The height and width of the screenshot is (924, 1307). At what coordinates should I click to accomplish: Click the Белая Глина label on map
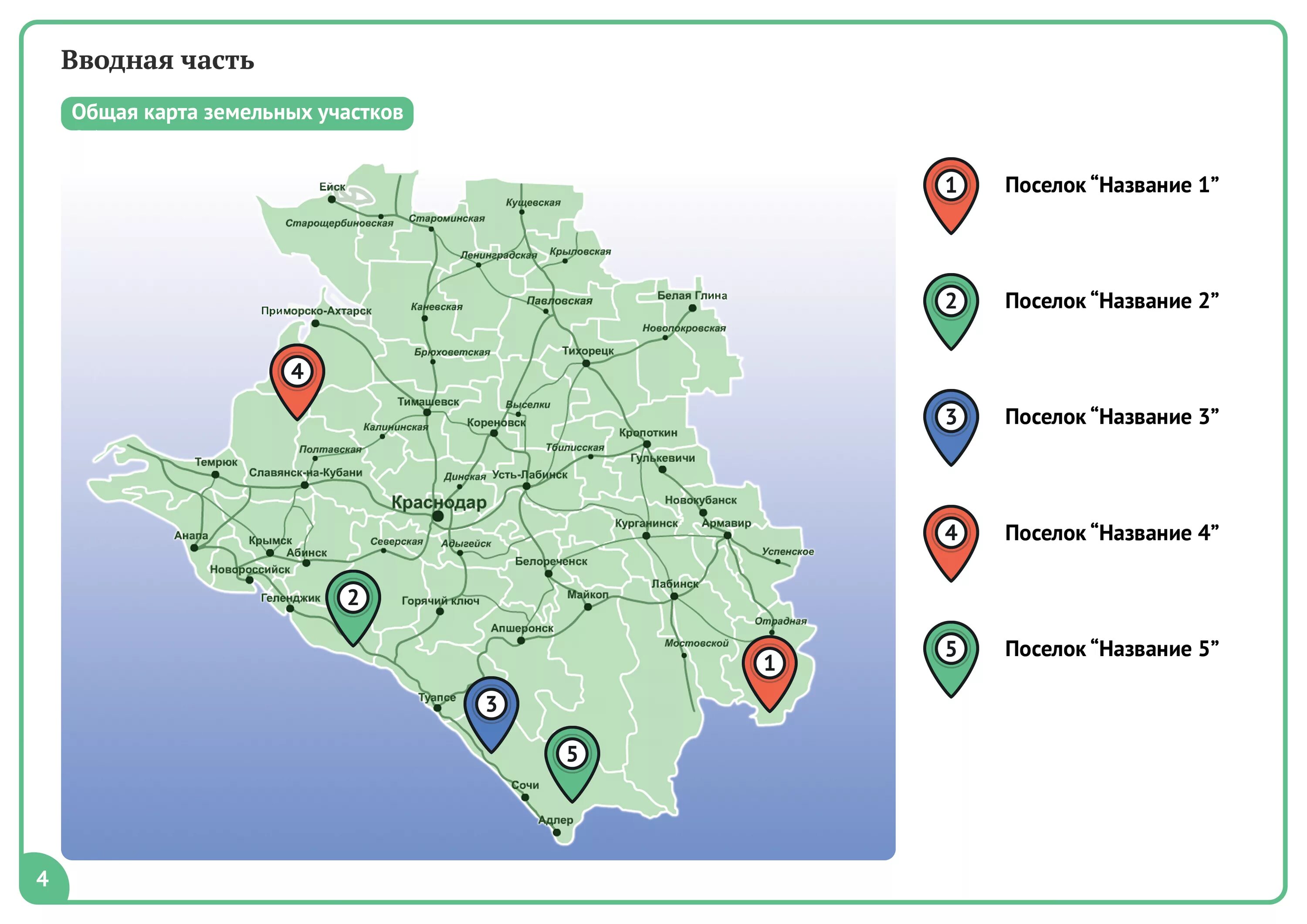[692, 295]
